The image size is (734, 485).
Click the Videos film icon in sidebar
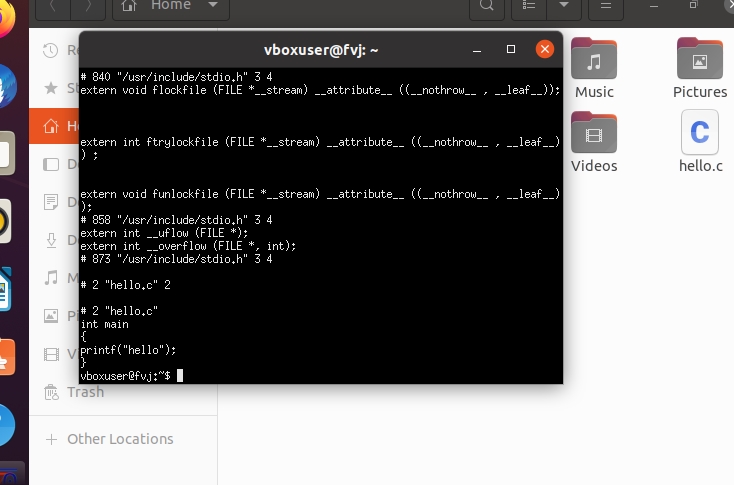[x=51, y=354]
